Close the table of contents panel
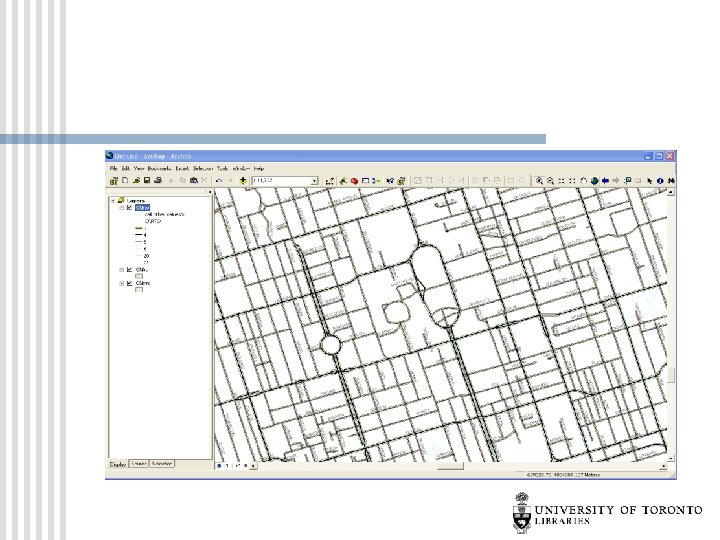The width and height of the screenshot is (720, 540). (x=210, y=191)
